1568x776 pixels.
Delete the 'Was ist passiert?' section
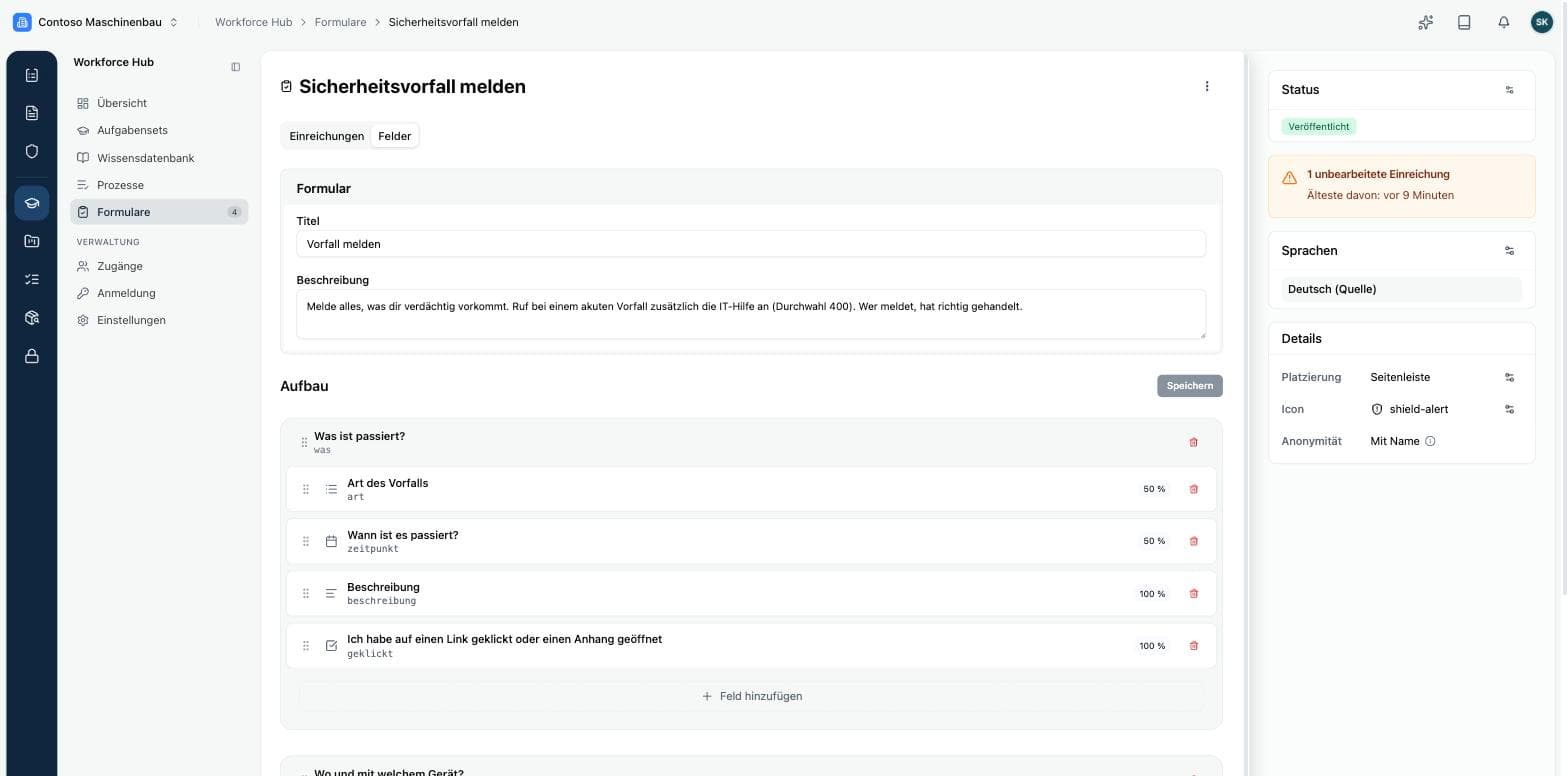[x=1193, y=442]
